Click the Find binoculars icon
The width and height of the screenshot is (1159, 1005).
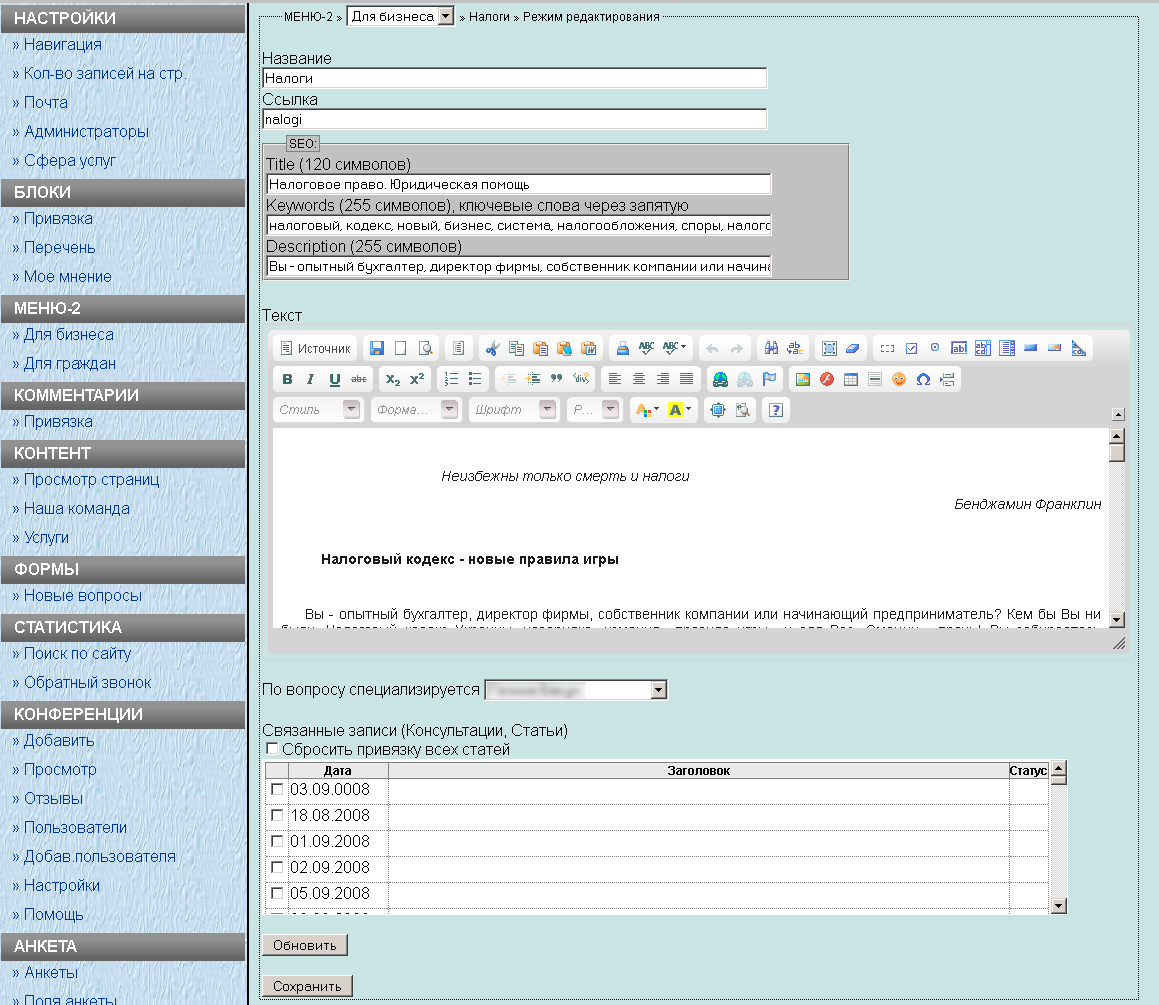coord(771,348)
